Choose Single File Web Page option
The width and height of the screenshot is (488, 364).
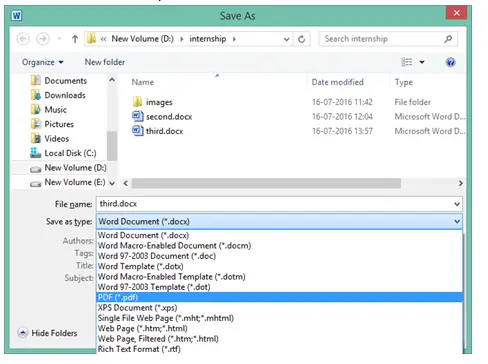pos(279,318)
